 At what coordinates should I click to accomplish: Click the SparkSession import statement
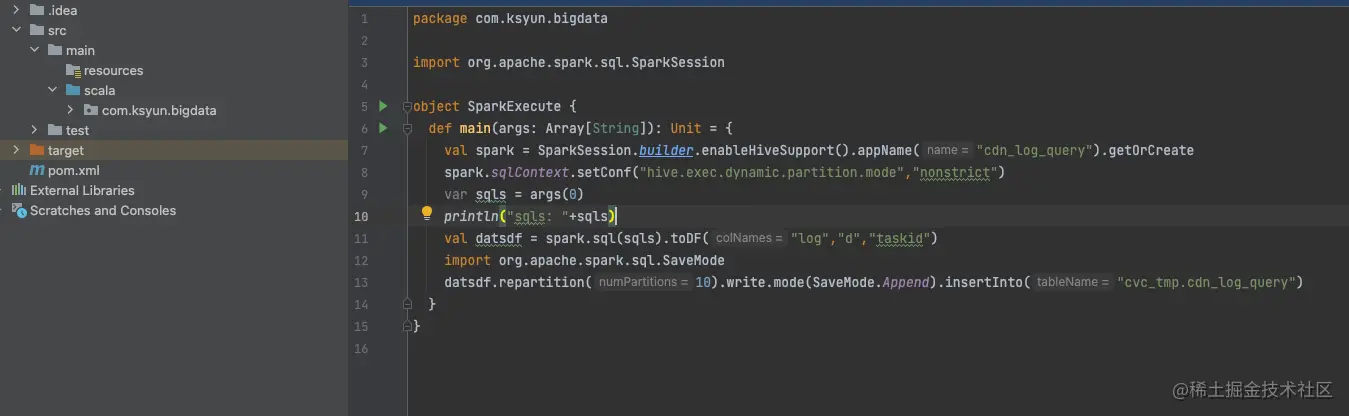pos(569,62)
